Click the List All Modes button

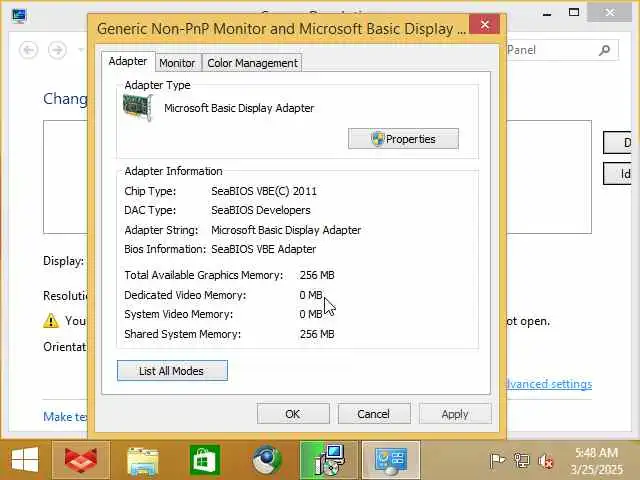click(172, 371)
